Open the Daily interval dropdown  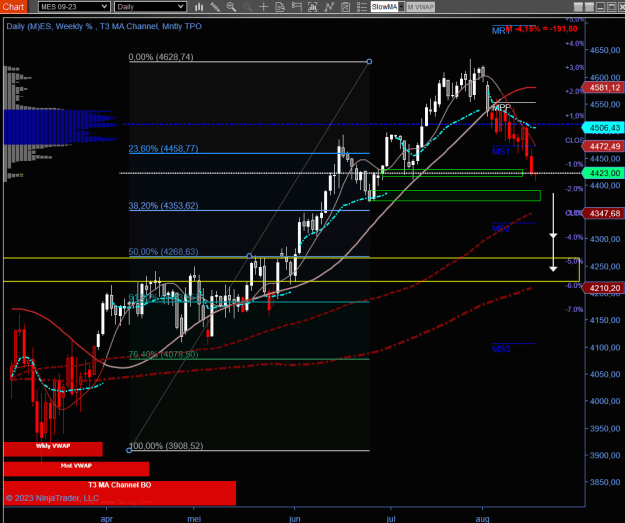(x=151, y=7)
